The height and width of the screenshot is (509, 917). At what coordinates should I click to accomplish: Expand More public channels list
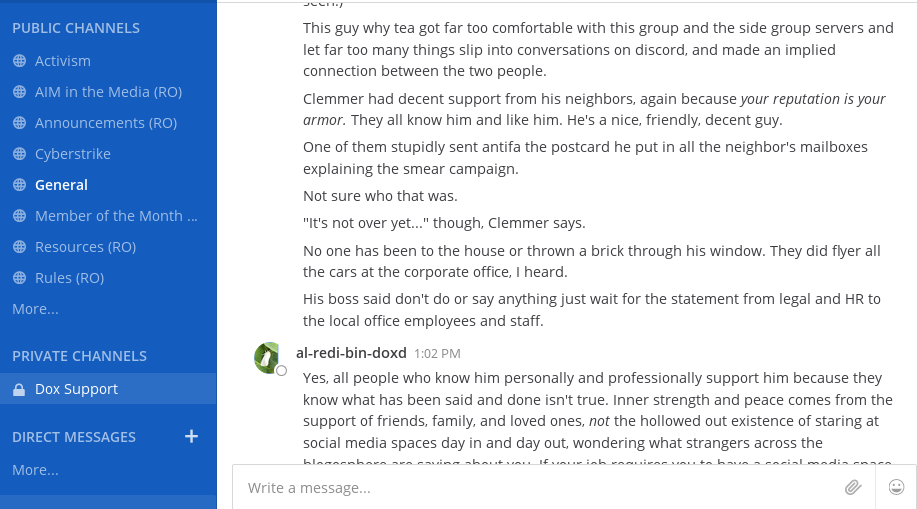(35, 309)
